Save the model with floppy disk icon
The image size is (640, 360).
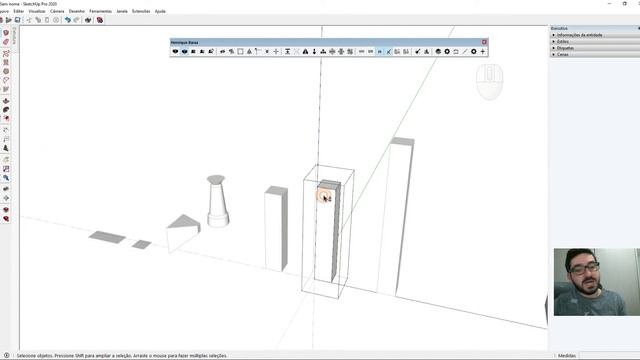tap(18, 20)
